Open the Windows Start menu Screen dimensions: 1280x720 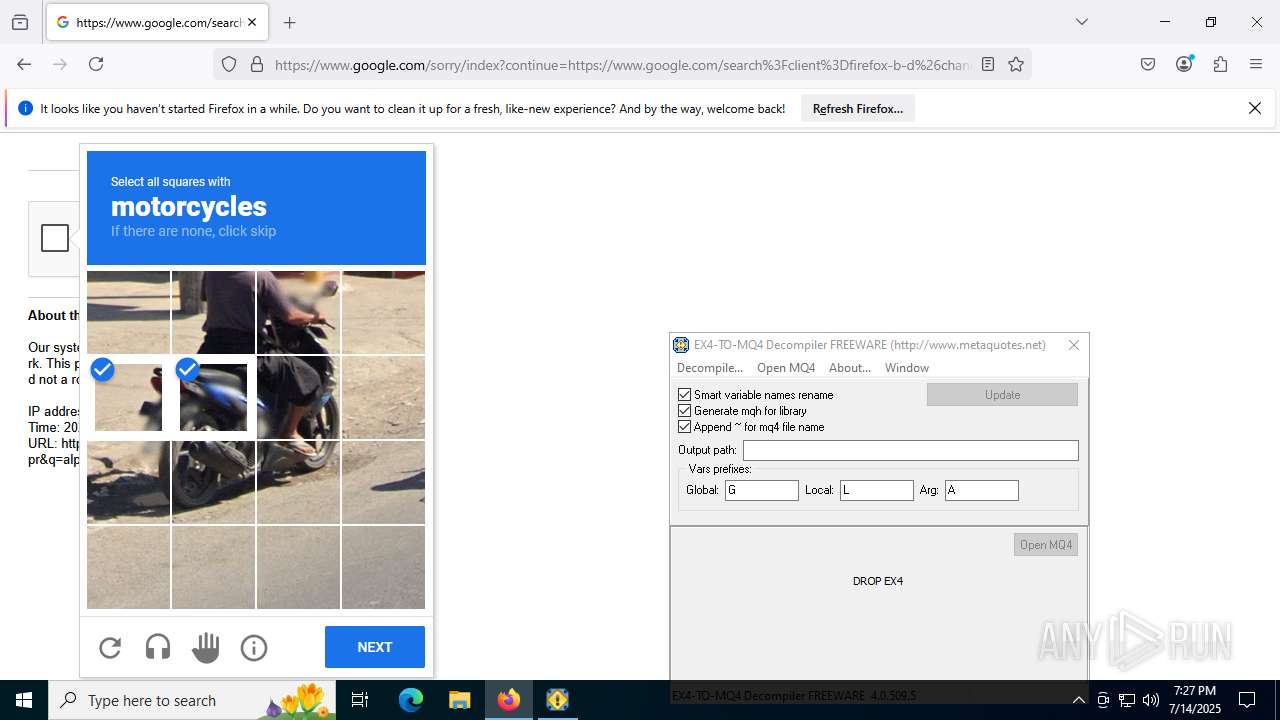[24, 700]
